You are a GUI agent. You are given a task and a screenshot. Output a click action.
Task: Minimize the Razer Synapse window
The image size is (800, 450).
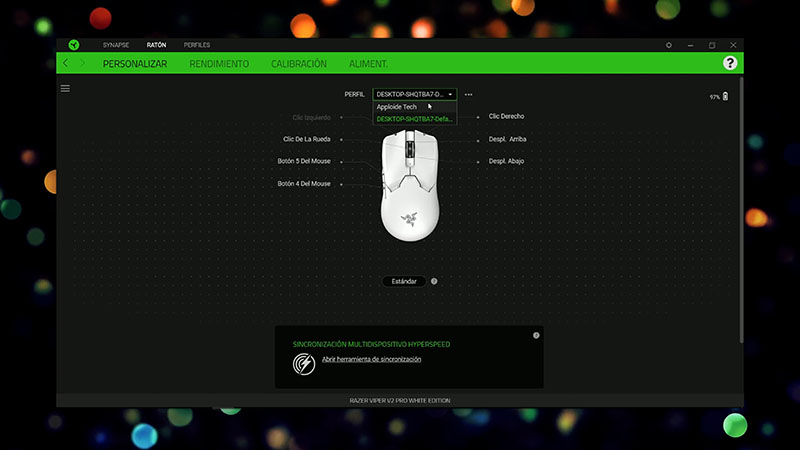coord(690,45)
